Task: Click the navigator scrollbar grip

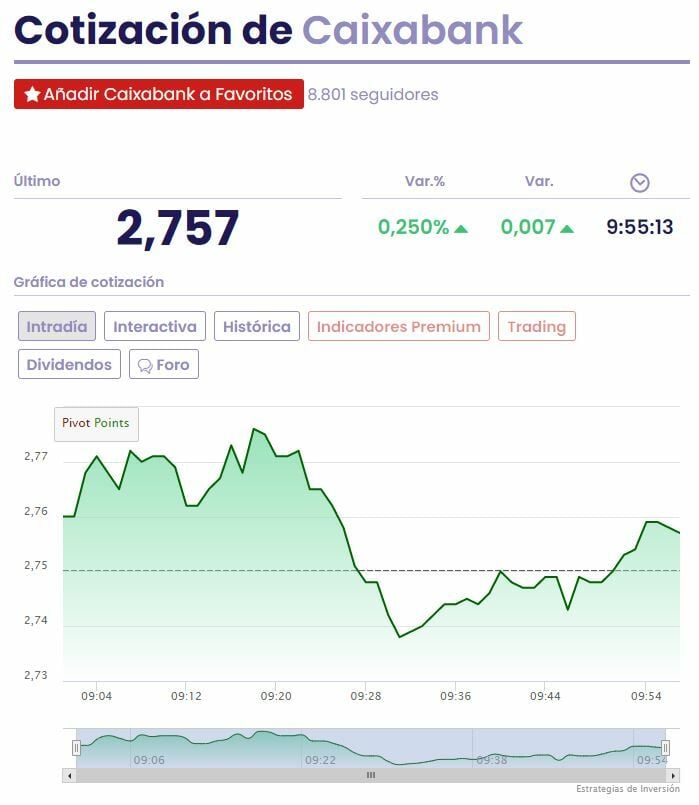Action: tap(371, 775)
